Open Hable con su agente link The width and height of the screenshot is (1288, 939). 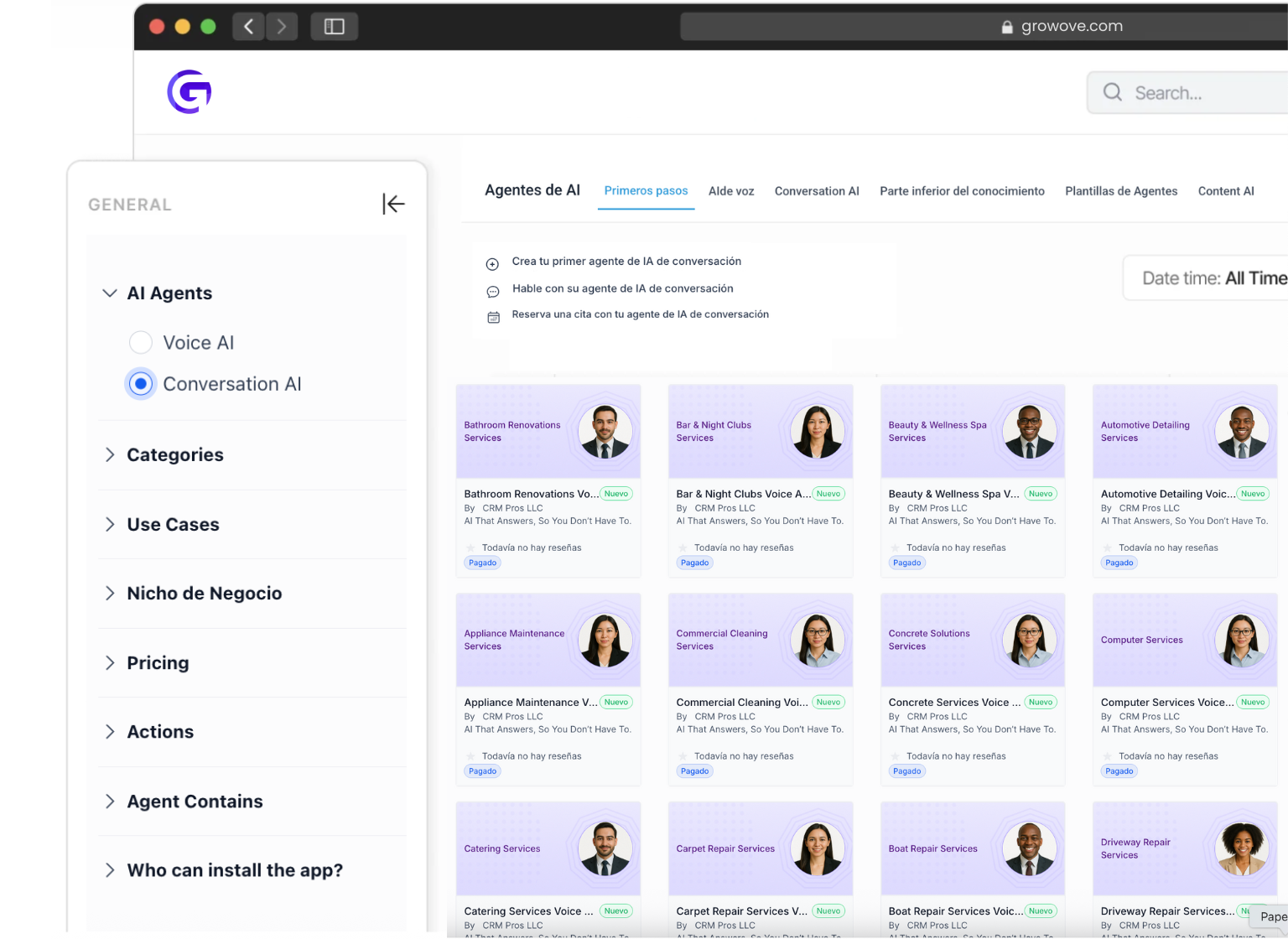click(x=622, y=288)
